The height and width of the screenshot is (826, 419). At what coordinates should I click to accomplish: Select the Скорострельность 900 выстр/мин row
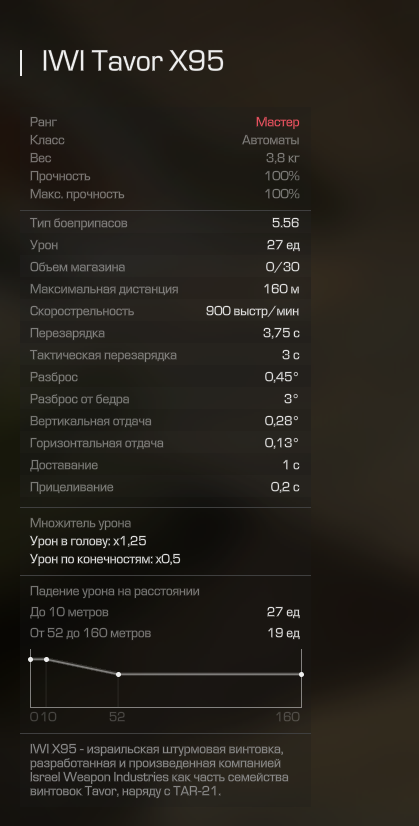165,311
